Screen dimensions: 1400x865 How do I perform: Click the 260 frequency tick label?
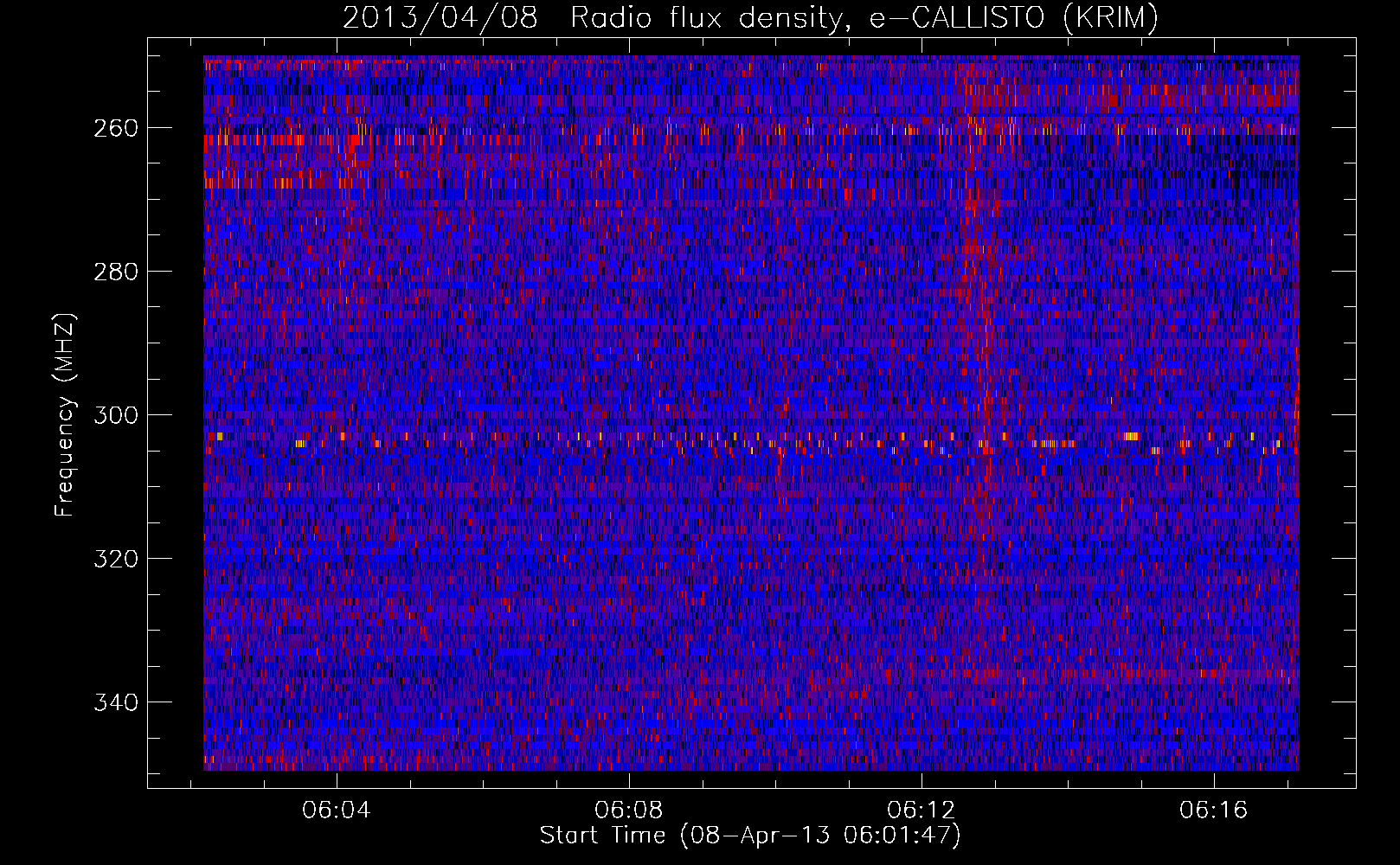(x=115, y=128)
